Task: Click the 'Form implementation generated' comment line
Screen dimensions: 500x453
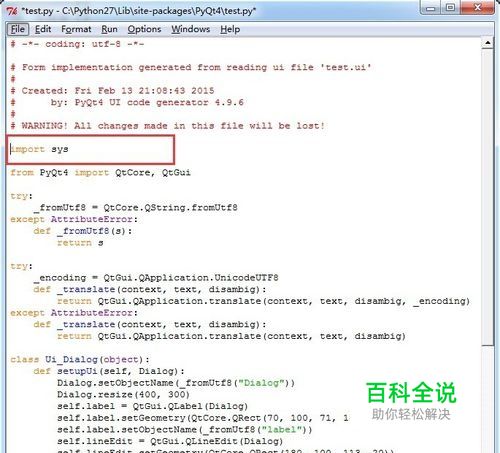Action: 191,67
